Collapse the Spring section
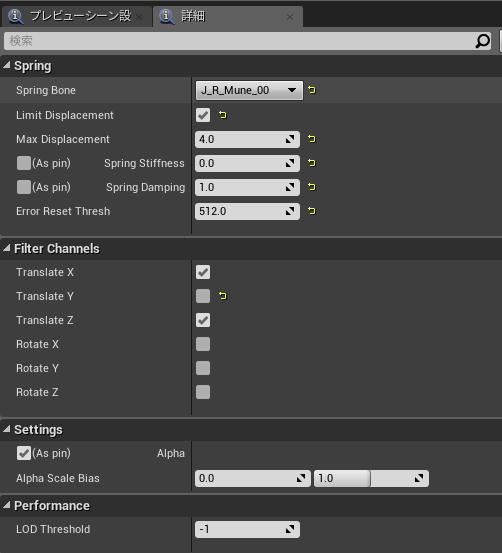This screenshot has height=553, width=502. click(6, 65)
